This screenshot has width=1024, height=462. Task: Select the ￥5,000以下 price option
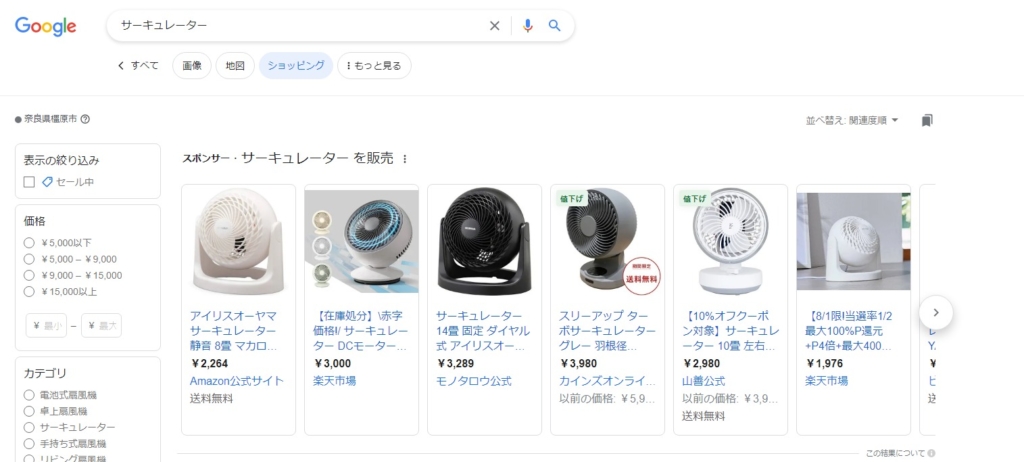click(29, 243)
